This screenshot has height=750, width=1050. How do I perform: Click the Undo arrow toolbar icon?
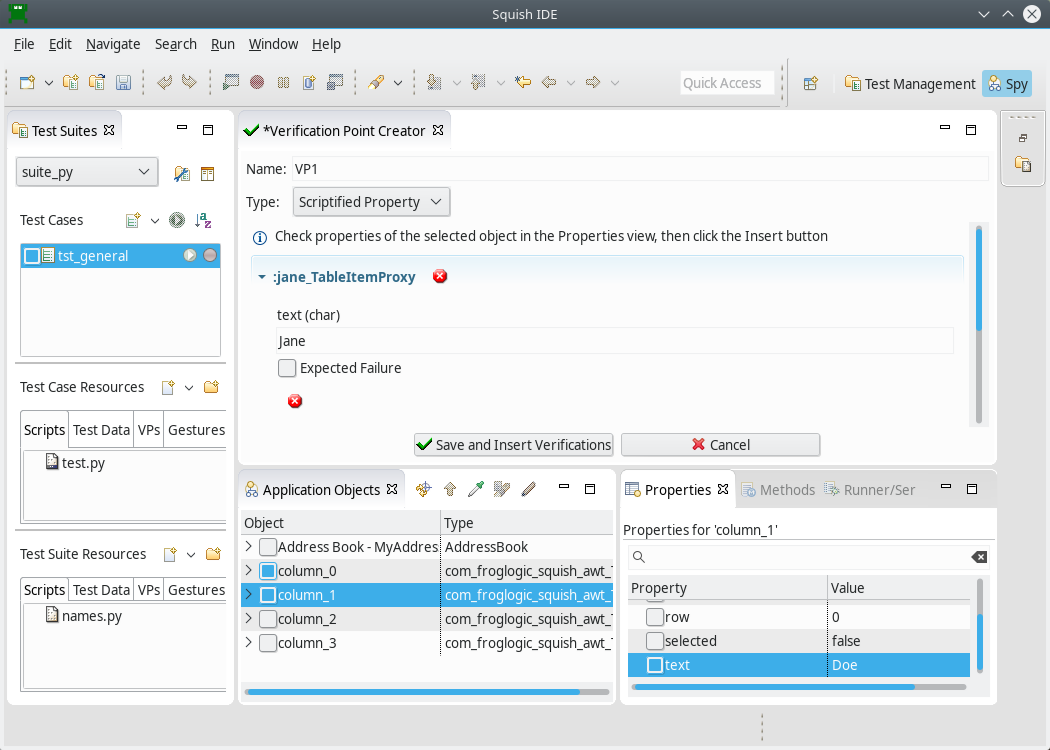click(x=164, y=82)
